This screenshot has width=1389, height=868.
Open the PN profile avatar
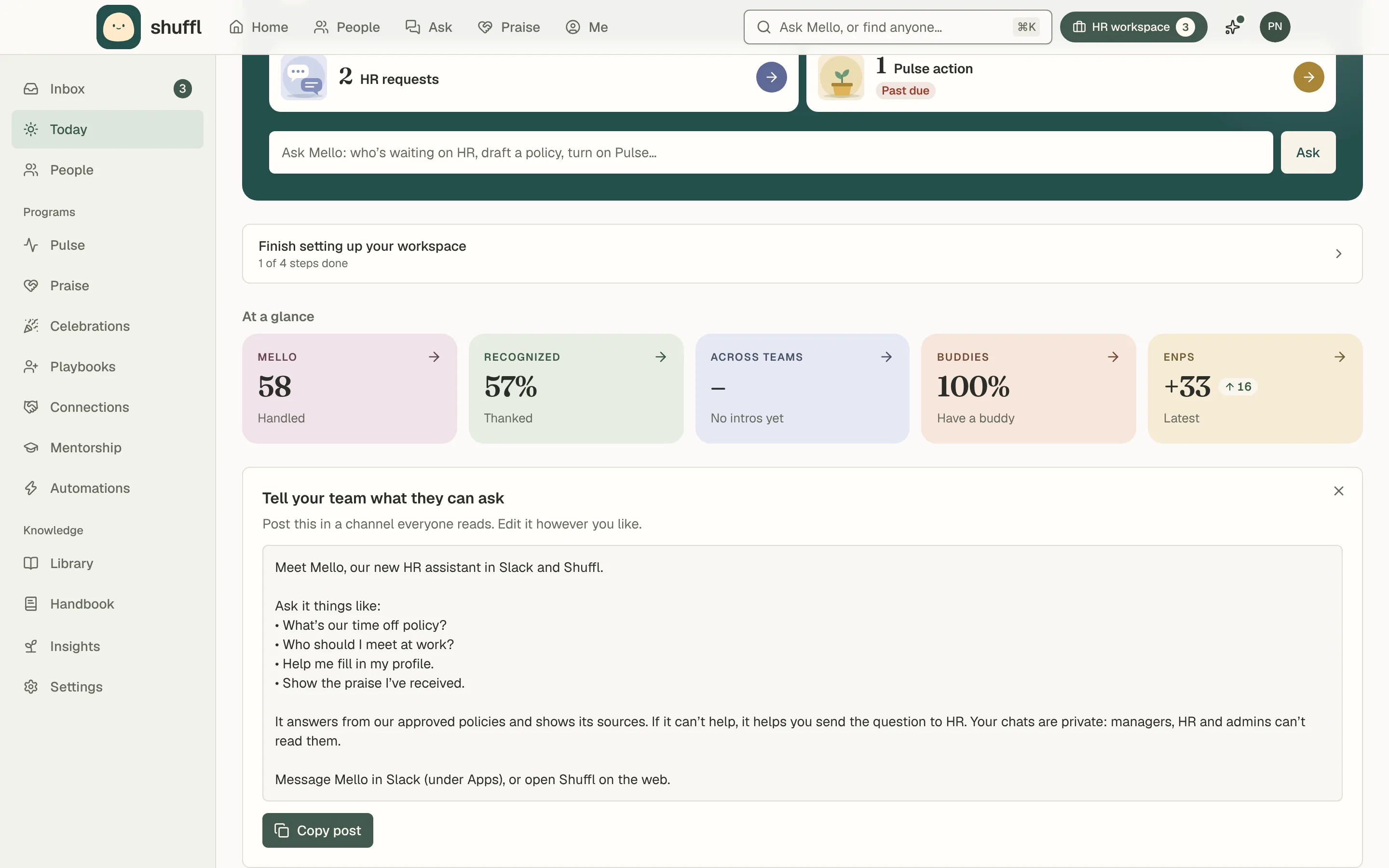(1275, 27)
